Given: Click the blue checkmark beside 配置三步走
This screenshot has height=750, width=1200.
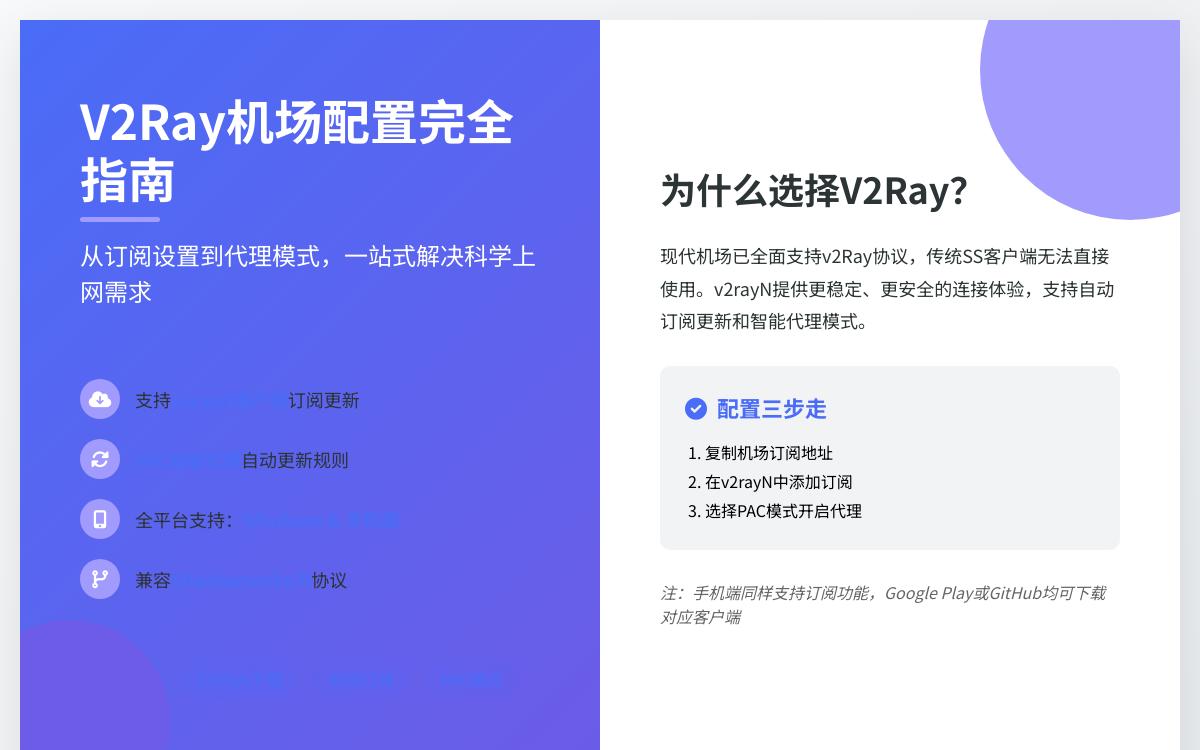Looking at the screenshot, I should [696, 409].
